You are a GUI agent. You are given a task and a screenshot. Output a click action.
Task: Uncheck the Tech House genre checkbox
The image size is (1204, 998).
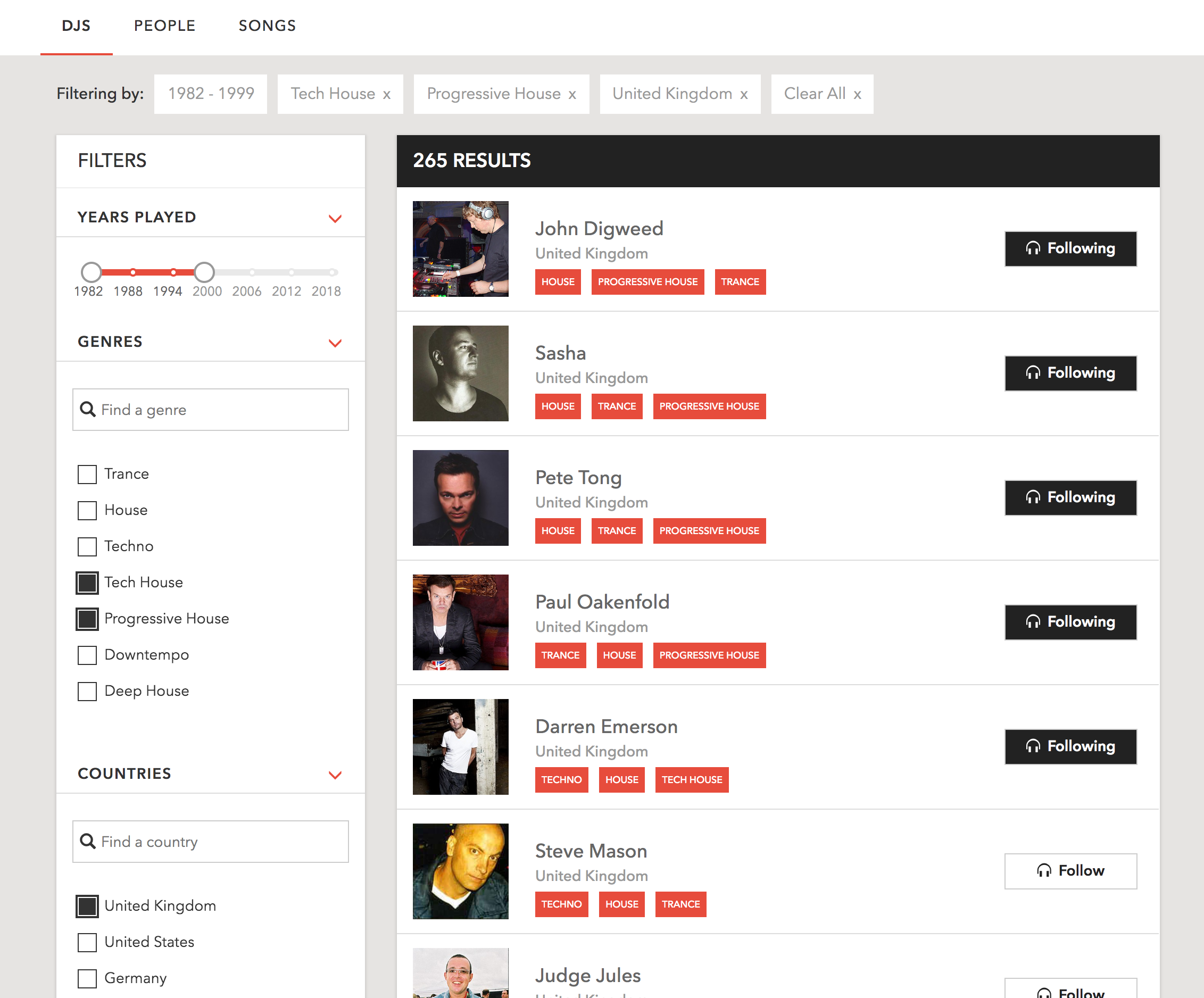[x=87, y=583]
